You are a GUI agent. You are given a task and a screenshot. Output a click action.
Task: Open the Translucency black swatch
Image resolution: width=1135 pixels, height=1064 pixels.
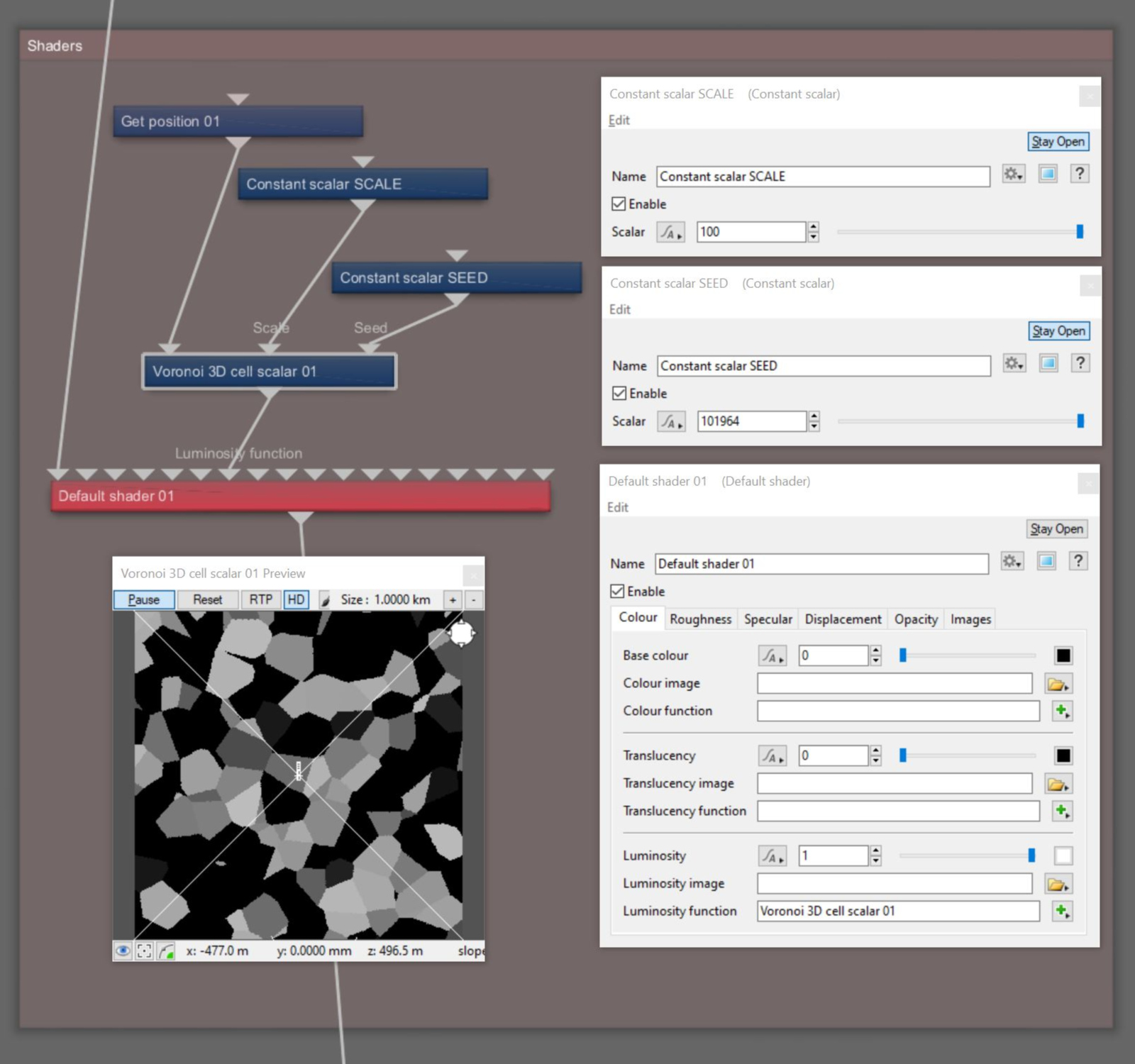(x=1063, y=755)
